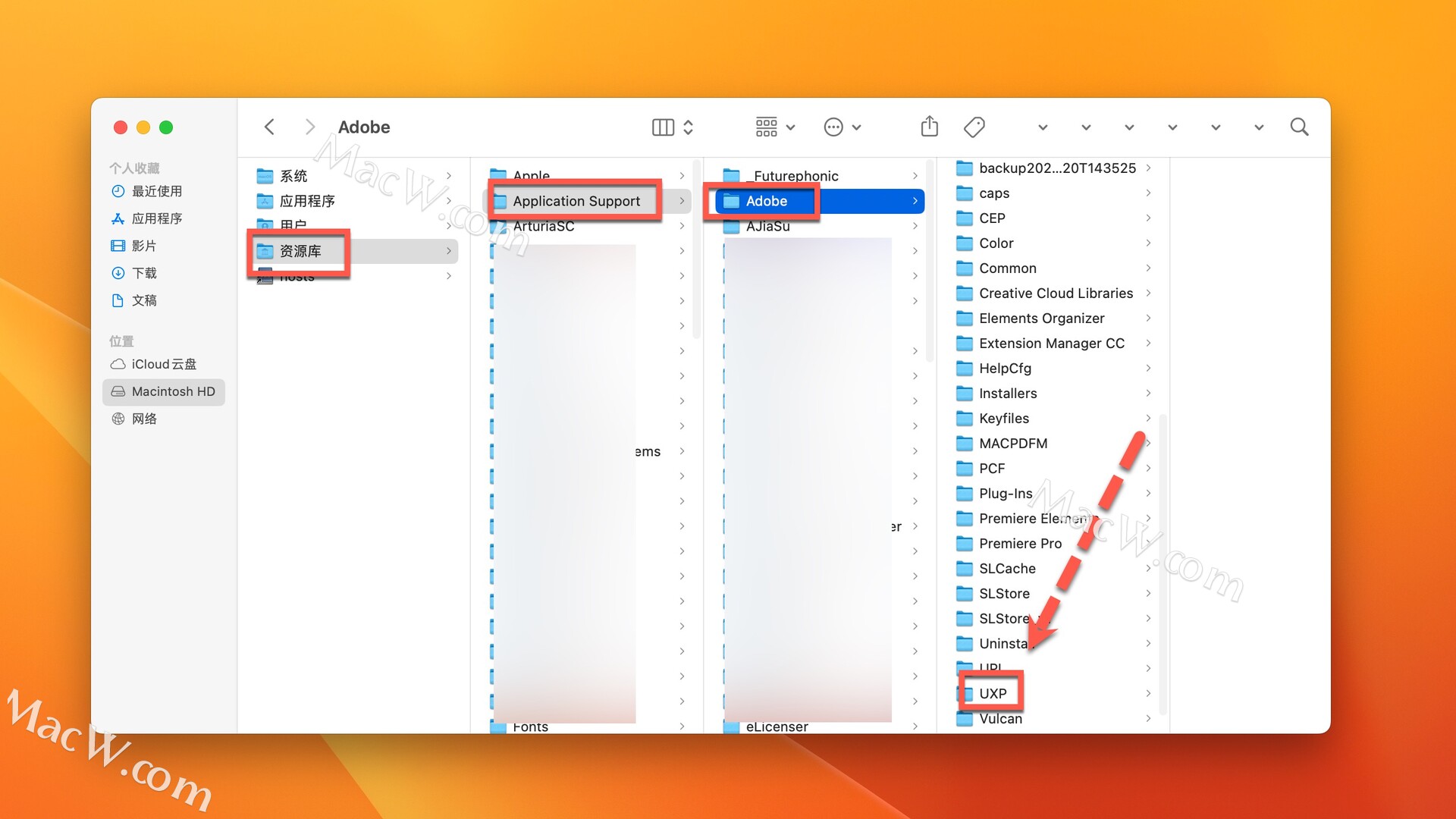Viewport: 1456px width, 819px height.
Task: Expand the Application Support folder chevron
Action: pyautogui.click(x=682, y=201)
